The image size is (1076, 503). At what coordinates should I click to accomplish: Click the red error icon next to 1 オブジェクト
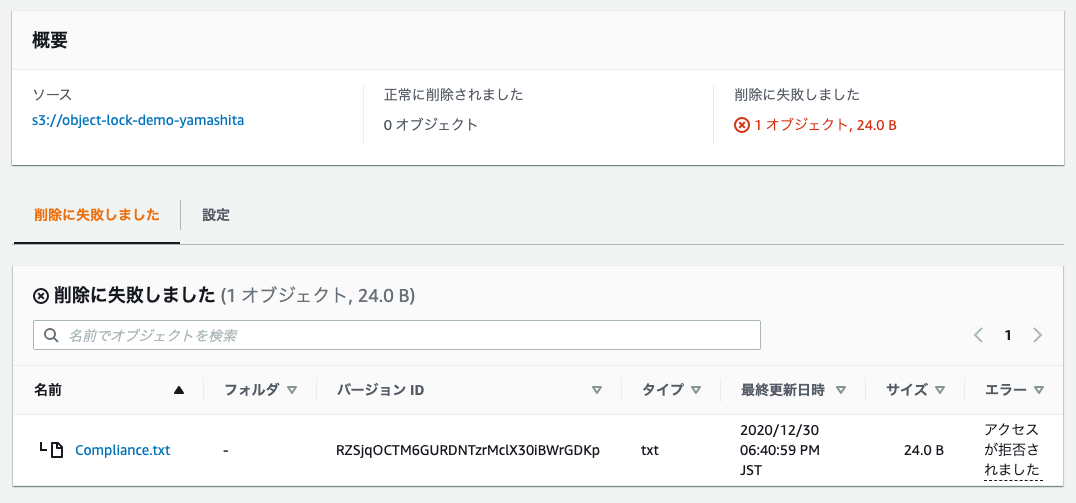(742, 126)
